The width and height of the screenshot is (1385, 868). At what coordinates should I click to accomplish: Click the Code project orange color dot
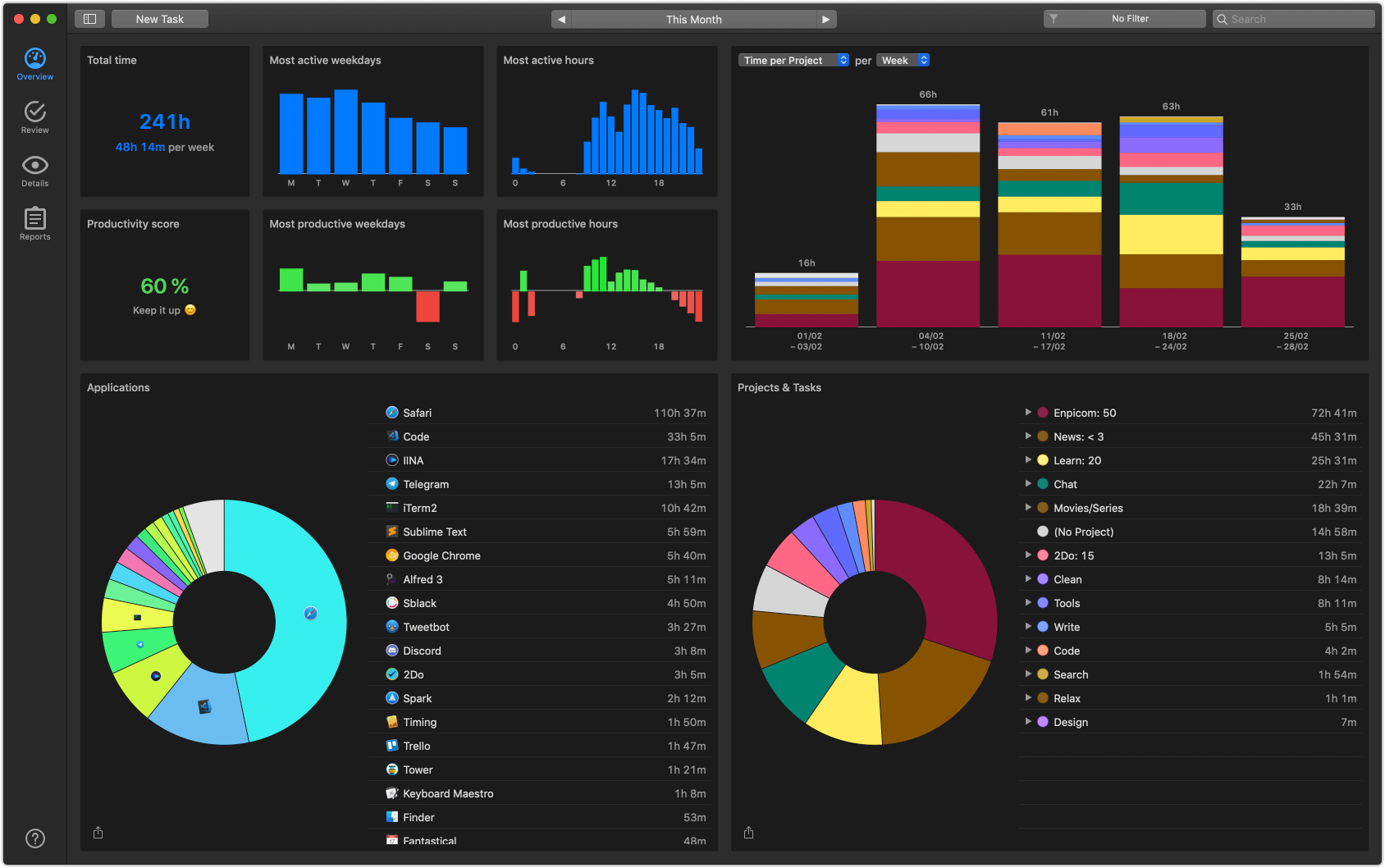tap(1043, 651)
